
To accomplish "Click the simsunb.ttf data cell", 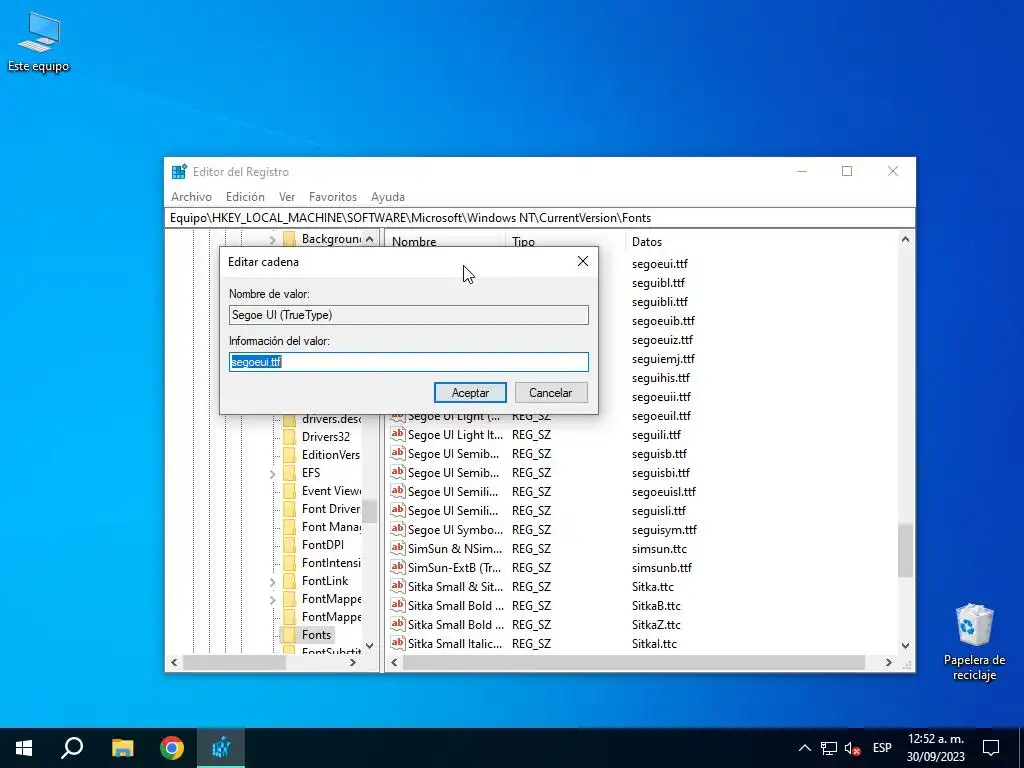I will [x=662, y=568].
